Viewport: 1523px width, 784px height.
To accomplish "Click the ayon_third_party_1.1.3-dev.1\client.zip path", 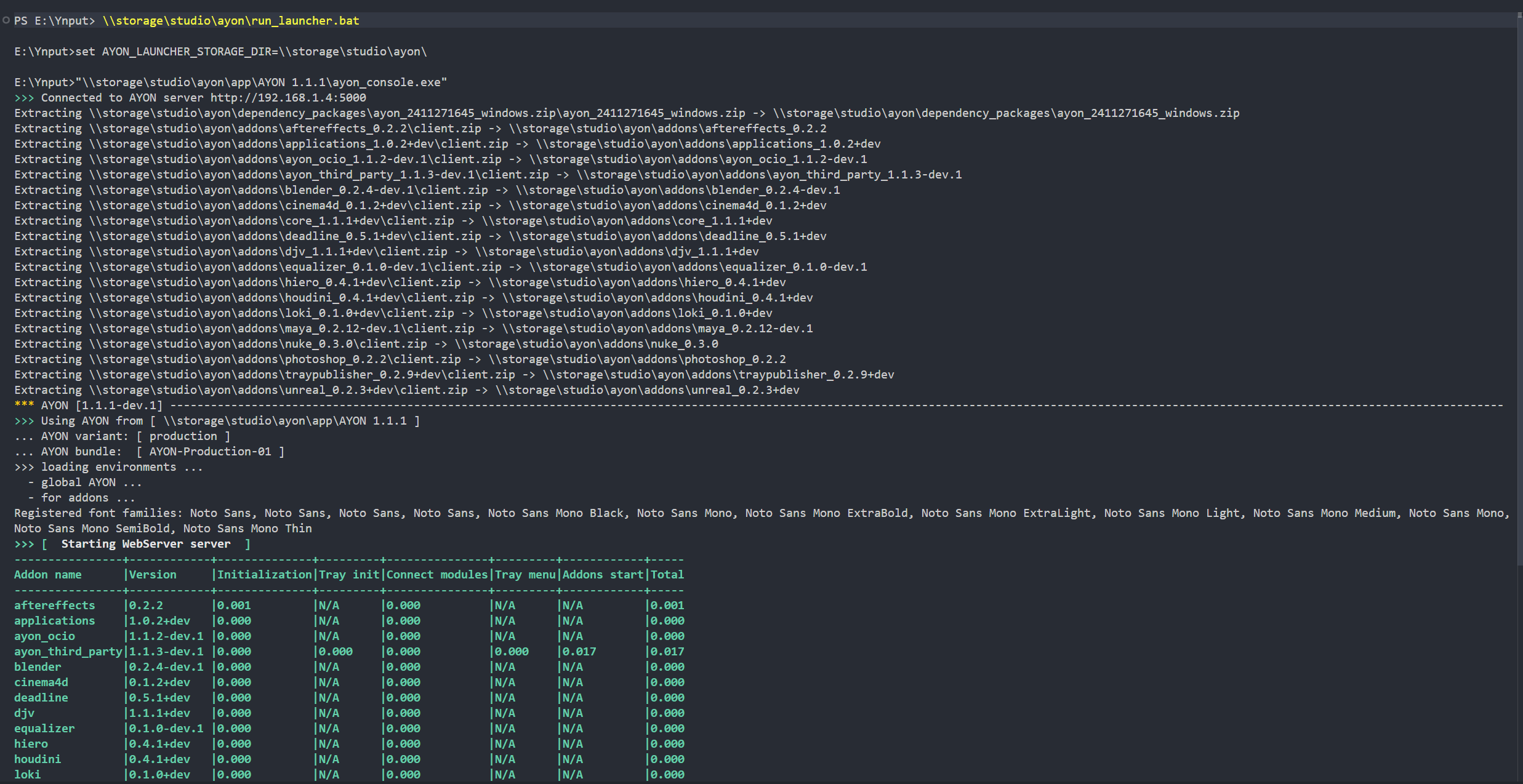I will click(x=319, y=174).
